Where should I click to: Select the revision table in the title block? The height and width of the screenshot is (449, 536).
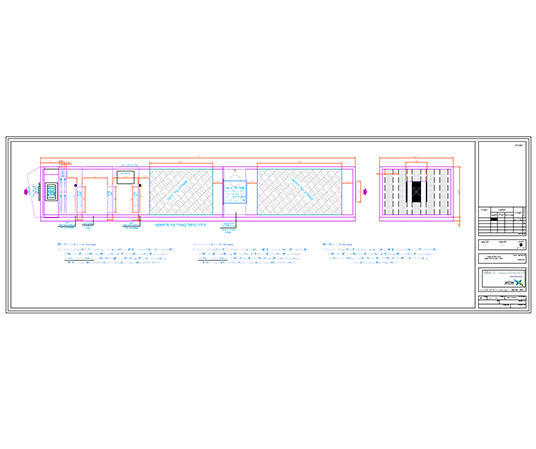tap(502, 221)
